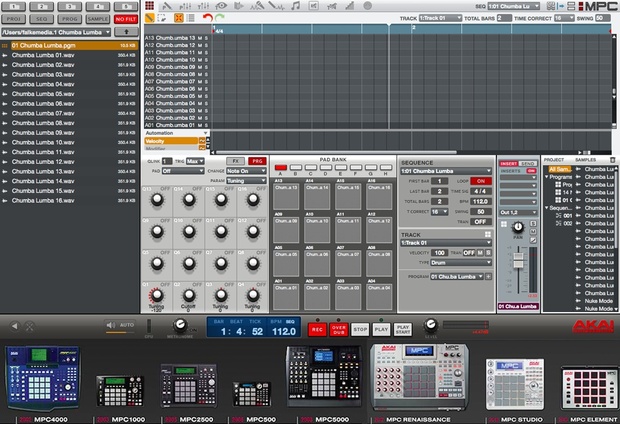Click the automation pencil icon on mixer channel
Screen dimensions: 620x424
tap(533, 240)
